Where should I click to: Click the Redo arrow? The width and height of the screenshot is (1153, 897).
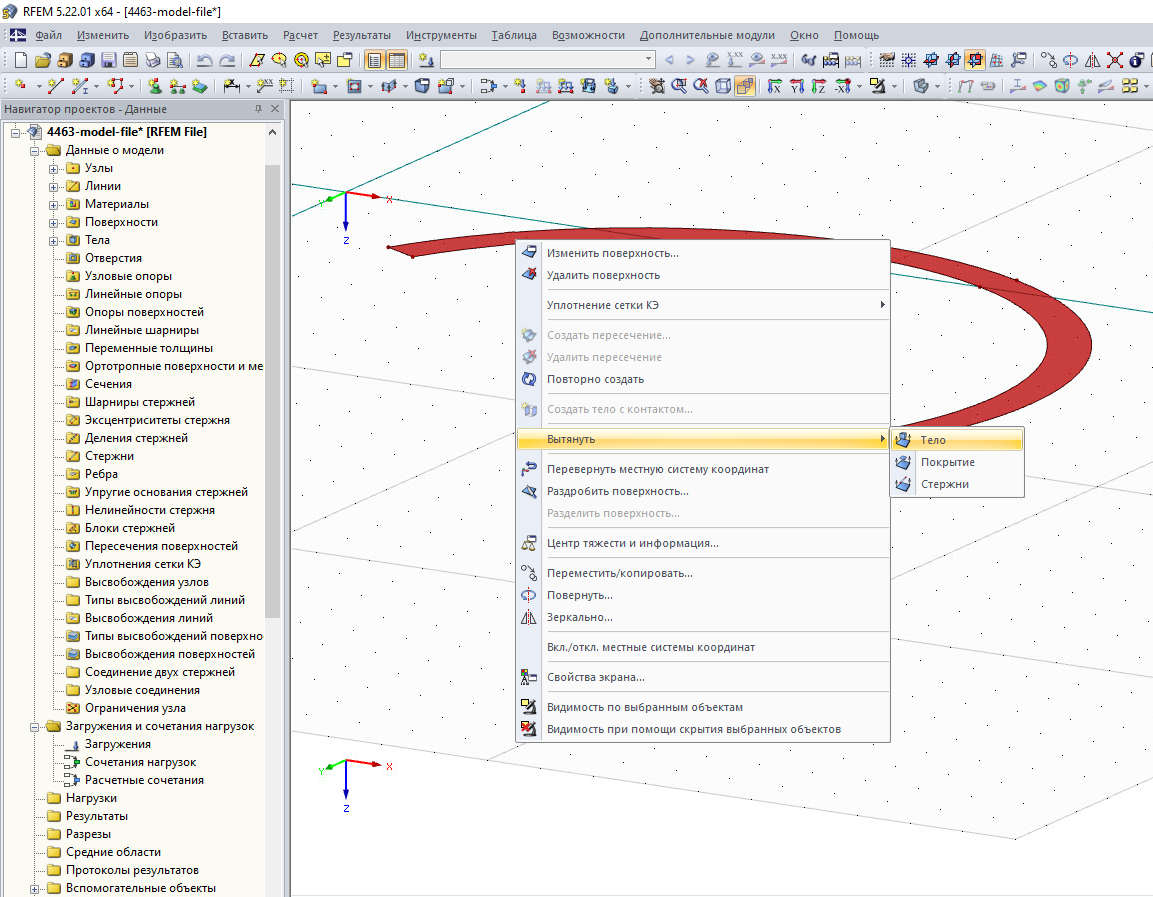227,60
